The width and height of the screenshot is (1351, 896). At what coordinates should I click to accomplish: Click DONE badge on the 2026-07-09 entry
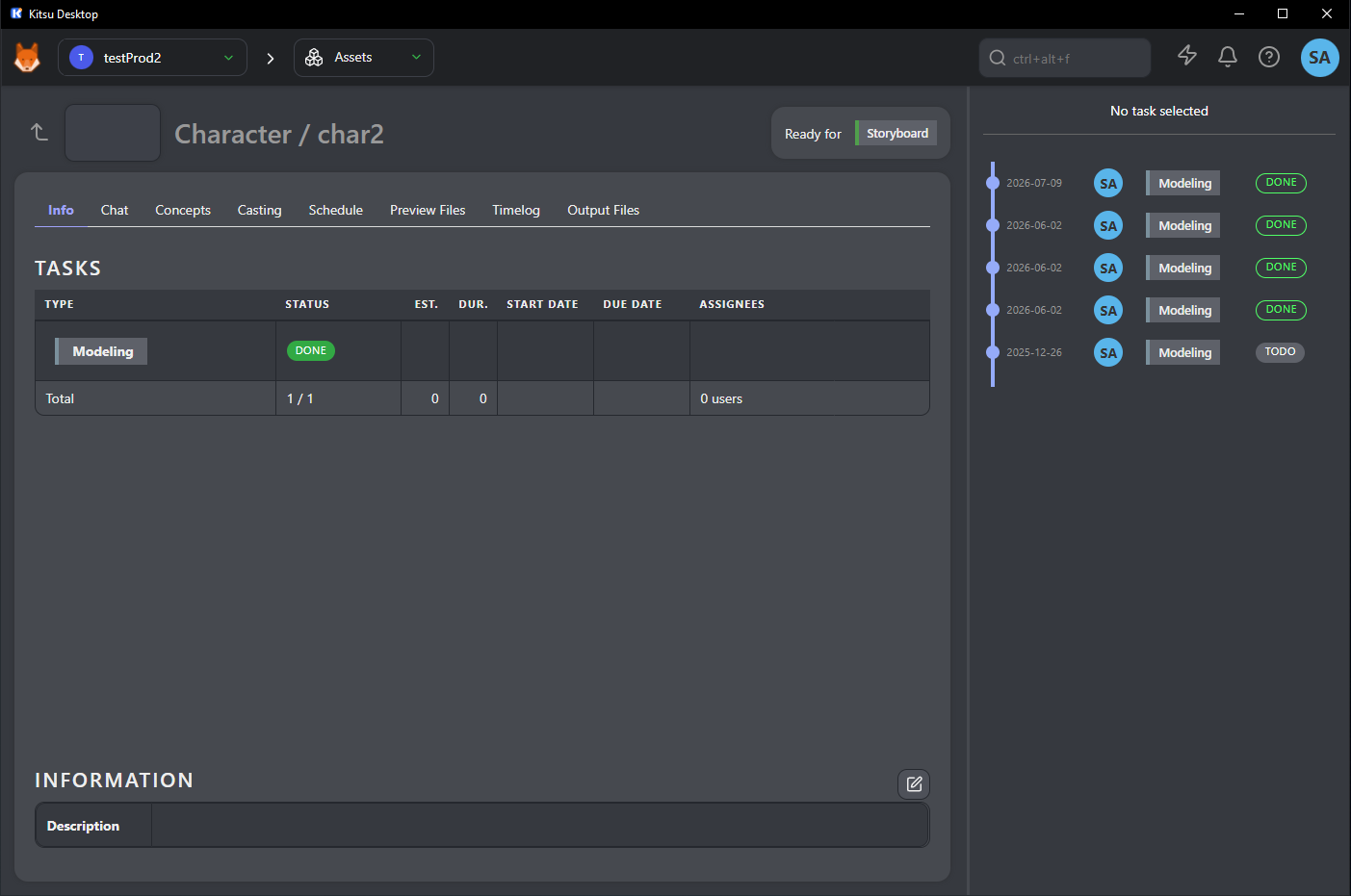click(x=1281, y=183)
